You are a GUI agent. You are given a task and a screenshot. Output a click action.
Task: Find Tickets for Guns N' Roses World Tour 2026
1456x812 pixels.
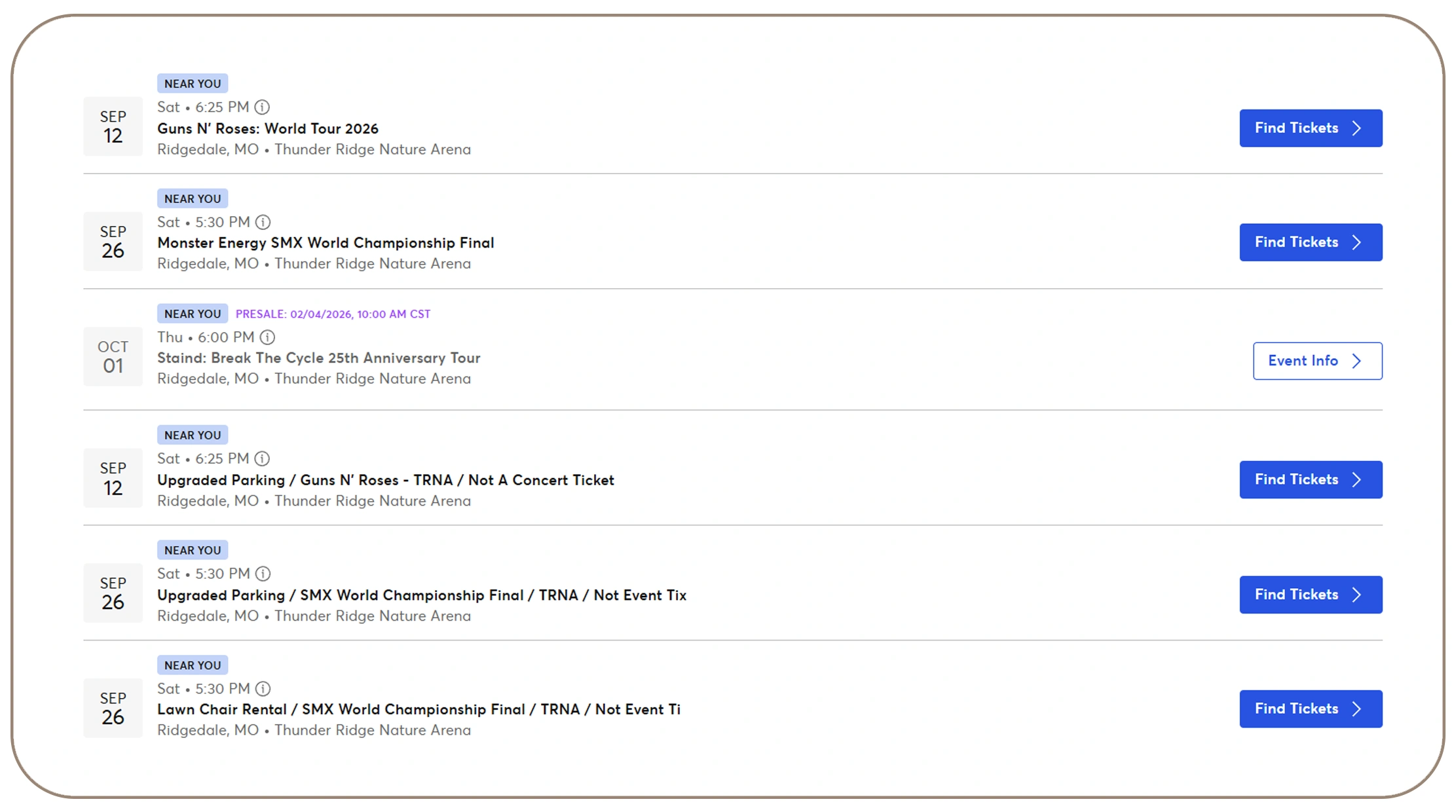(1310, 128)
